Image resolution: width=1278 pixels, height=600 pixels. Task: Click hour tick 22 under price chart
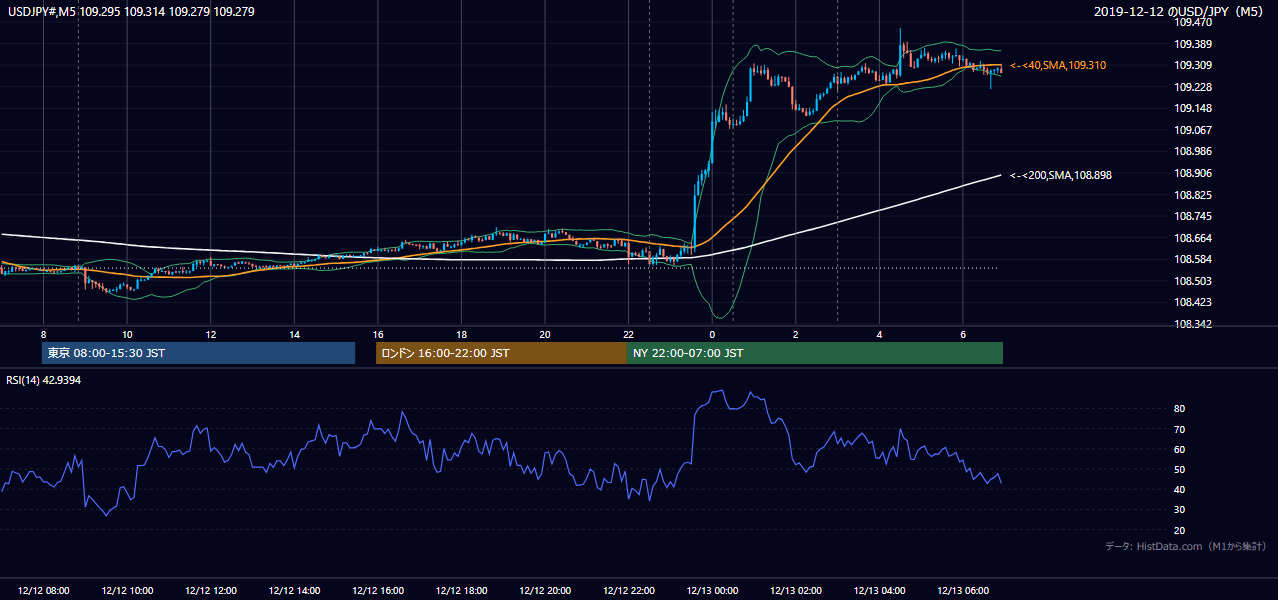628,334
